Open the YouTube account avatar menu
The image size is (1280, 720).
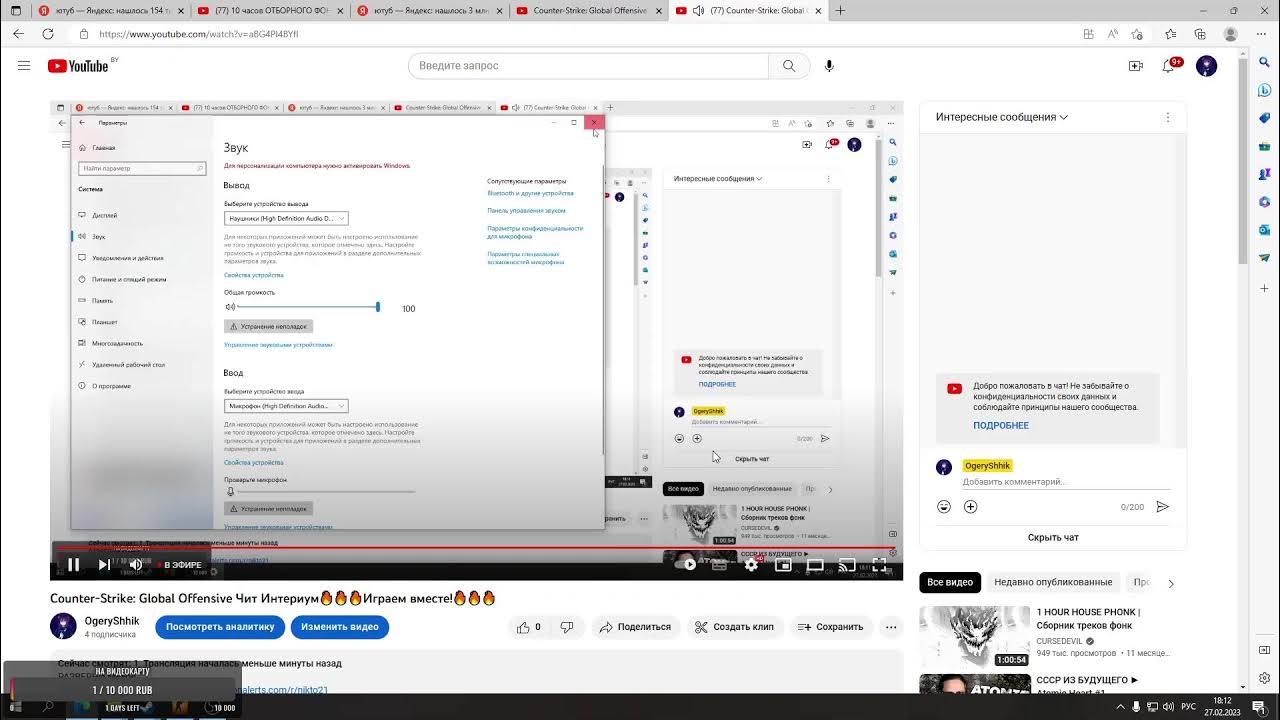point(1207,66)
